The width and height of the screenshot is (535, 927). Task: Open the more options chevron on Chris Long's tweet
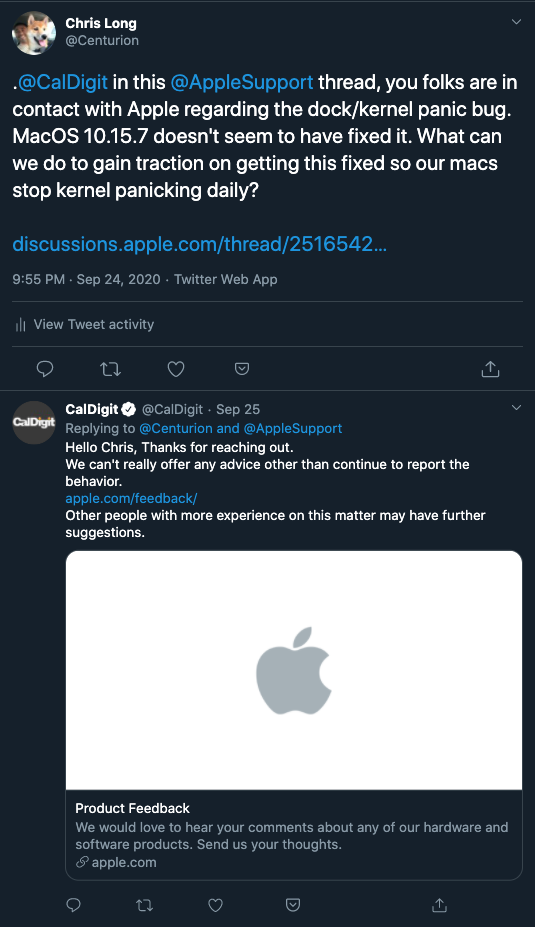(x=516, y=22)
